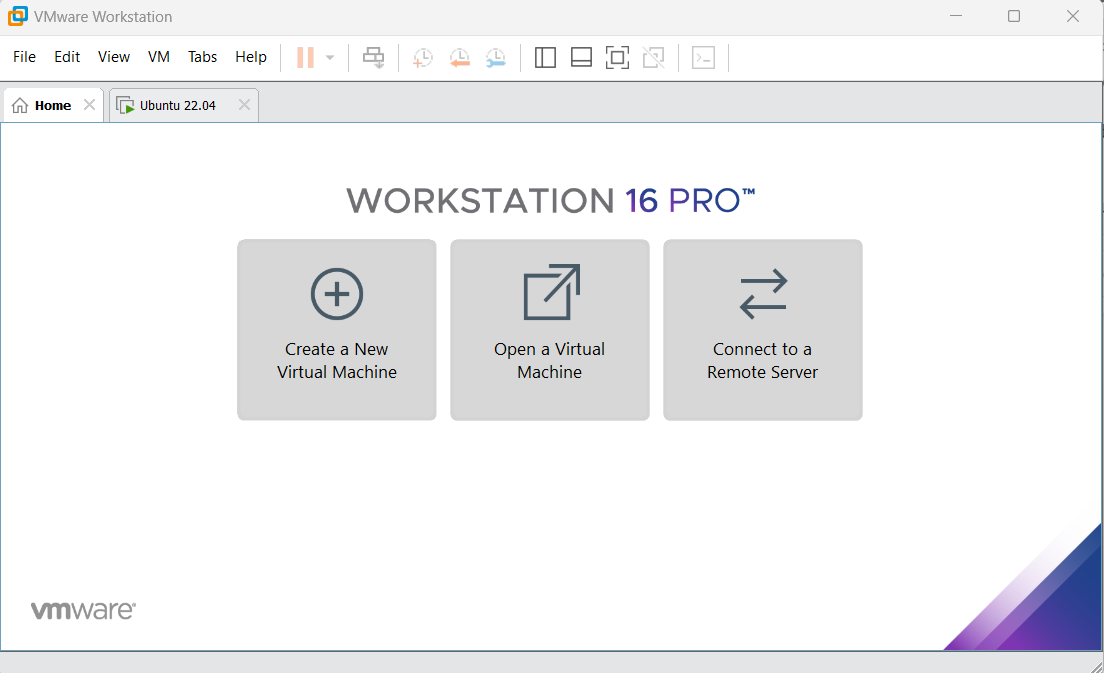Send Ctrl+Alt+Del to the virtual machine

[x=373, y=58]
